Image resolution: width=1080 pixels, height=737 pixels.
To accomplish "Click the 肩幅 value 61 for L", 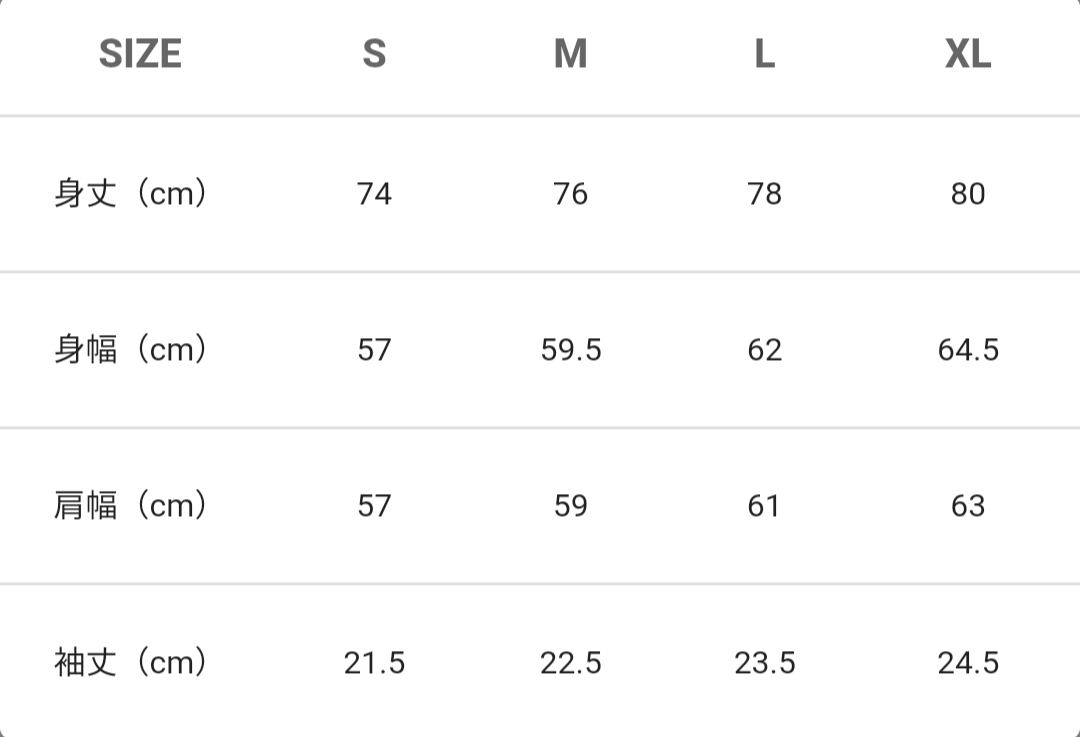I will [x=764, y=506].
